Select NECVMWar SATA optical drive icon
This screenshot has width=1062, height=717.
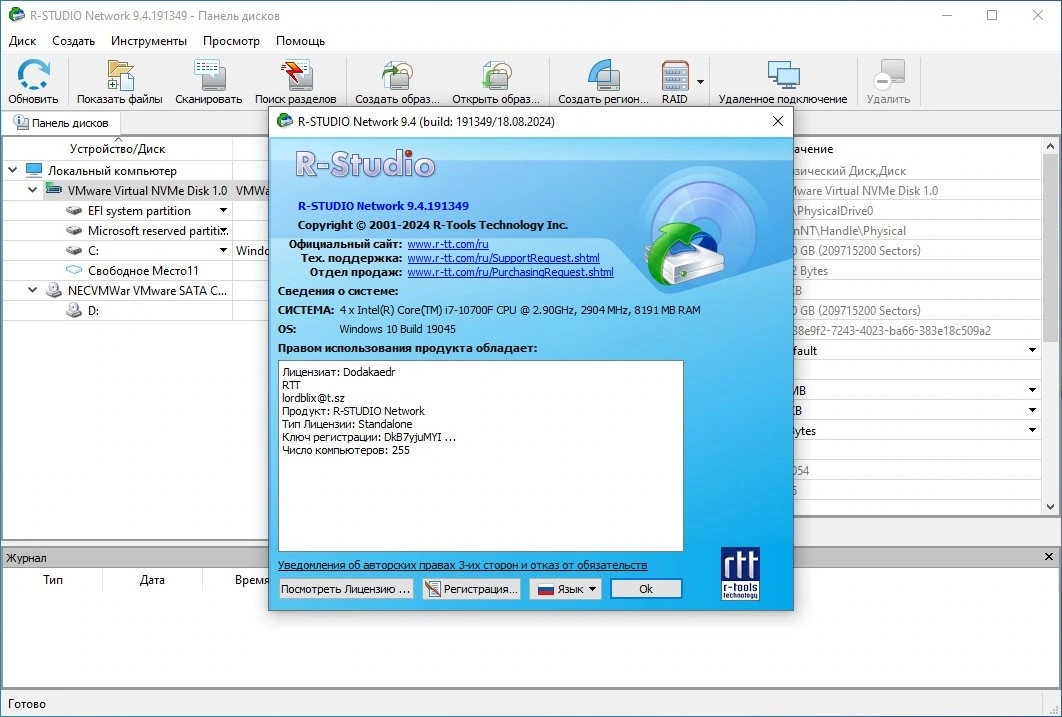[54, 290]
